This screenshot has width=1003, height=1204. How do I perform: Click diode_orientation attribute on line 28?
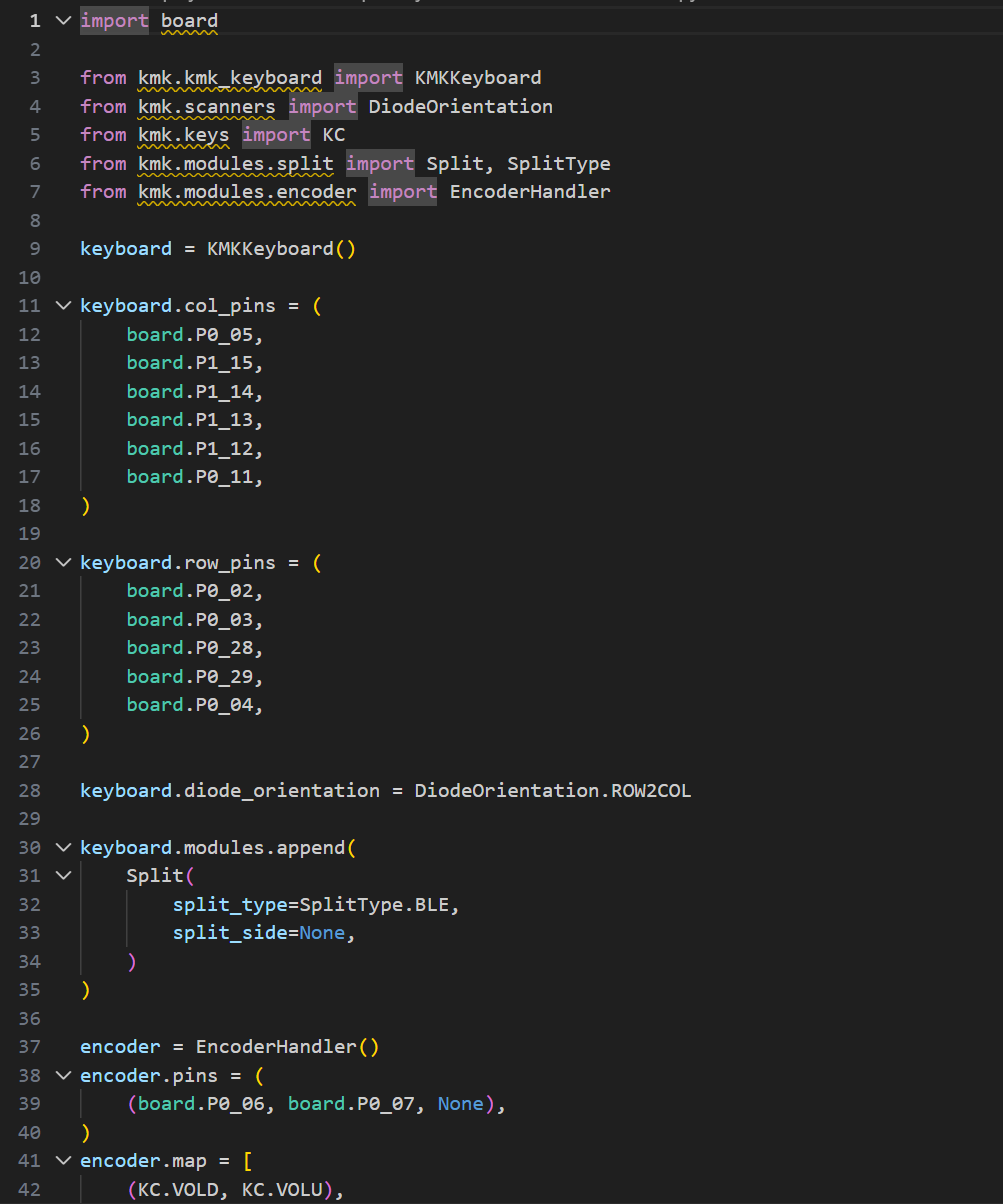282,791
